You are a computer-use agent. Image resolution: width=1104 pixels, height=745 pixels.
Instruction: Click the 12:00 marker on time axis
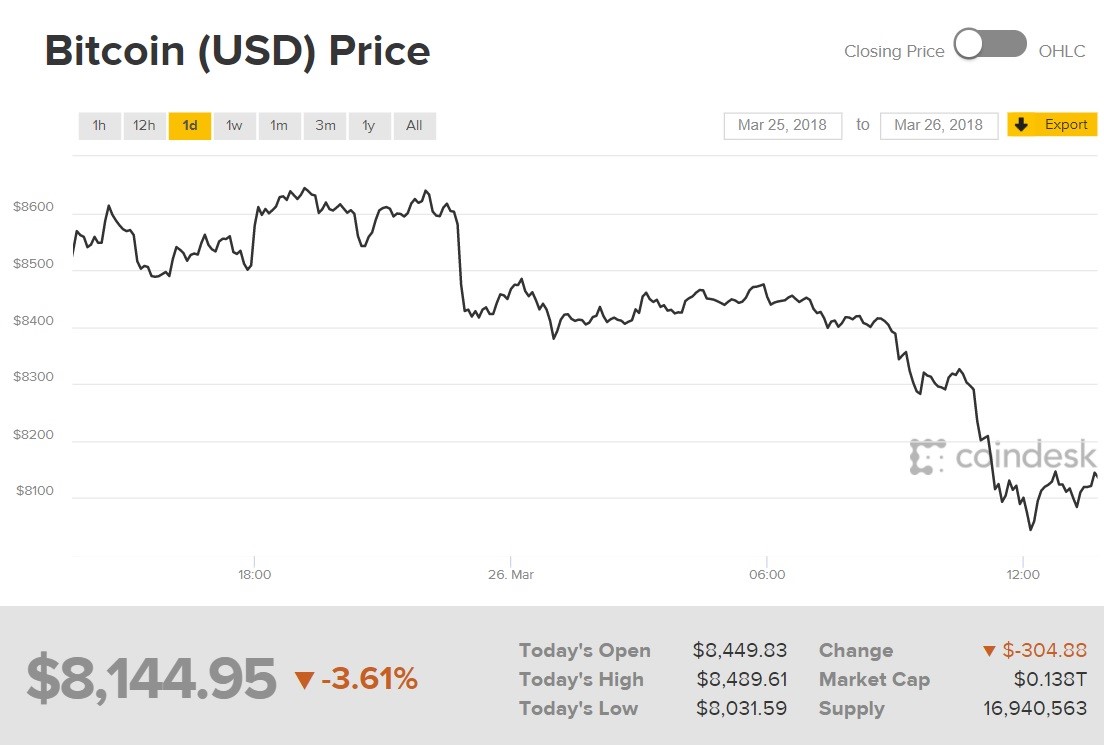[1023, 575]
